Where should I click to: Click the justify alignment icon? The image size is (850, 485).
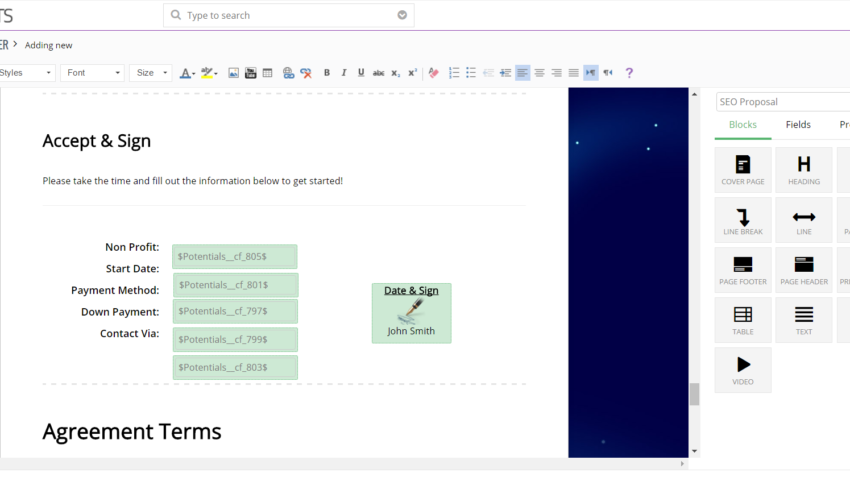point(574,73)
